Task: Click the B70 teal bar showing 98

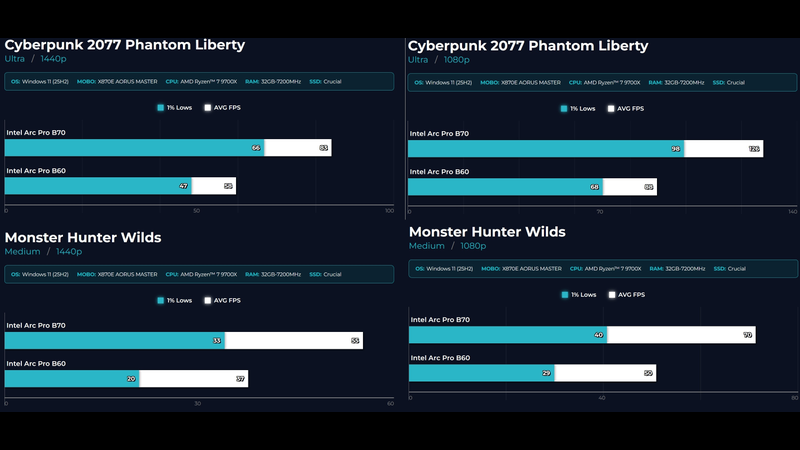Action: pos(545,149)
